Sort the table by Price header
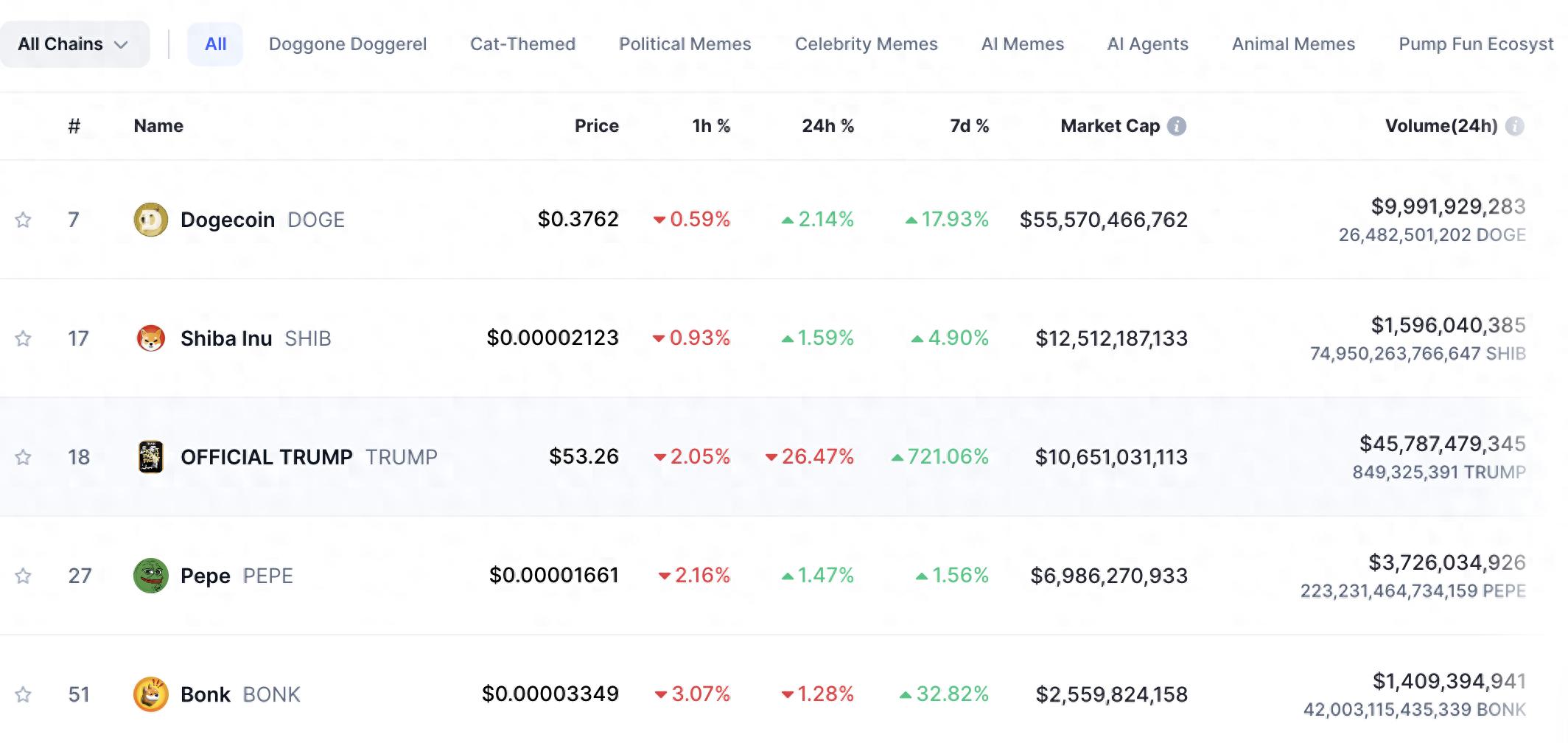1568x743 pixels. coord(596,126)
